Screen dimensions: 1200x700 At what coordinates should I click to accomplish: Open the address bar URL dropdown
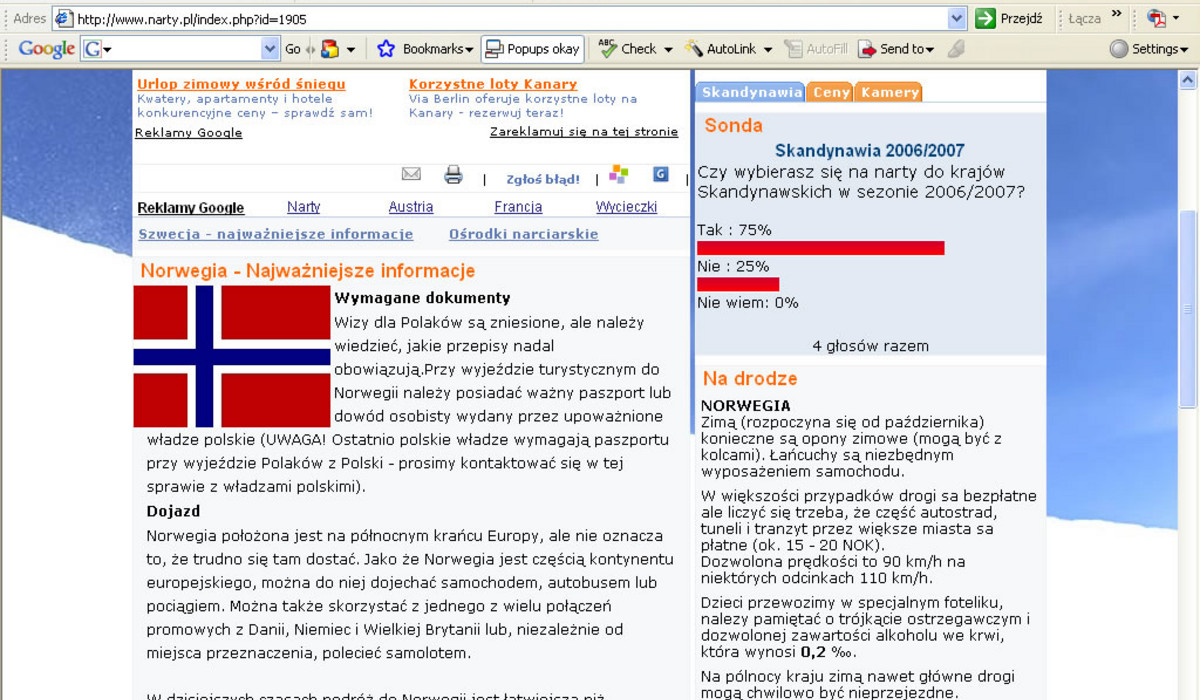957,18
